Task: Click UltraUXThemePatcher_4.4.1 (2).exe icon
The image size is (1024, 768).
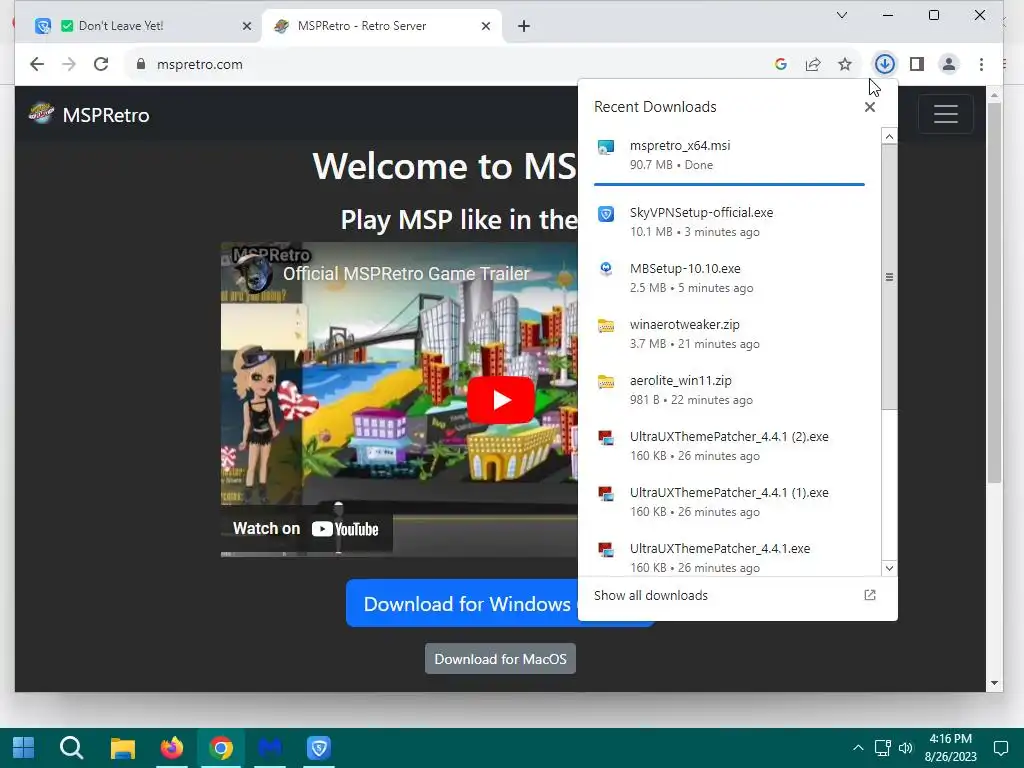Action: point(606,438)
